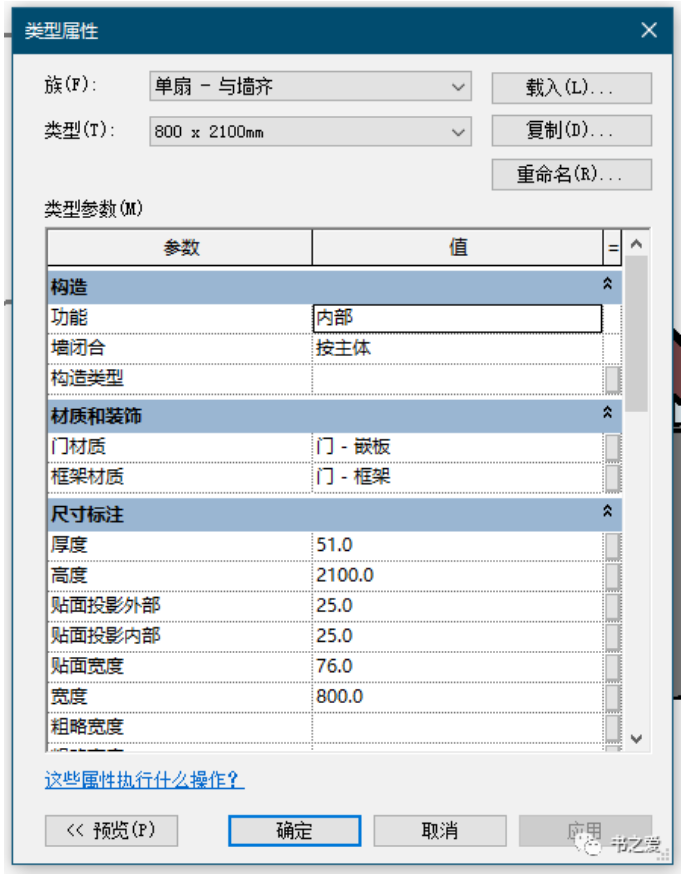
Task: Click the 粗略宽度 value cell
Action: point(457,727)
